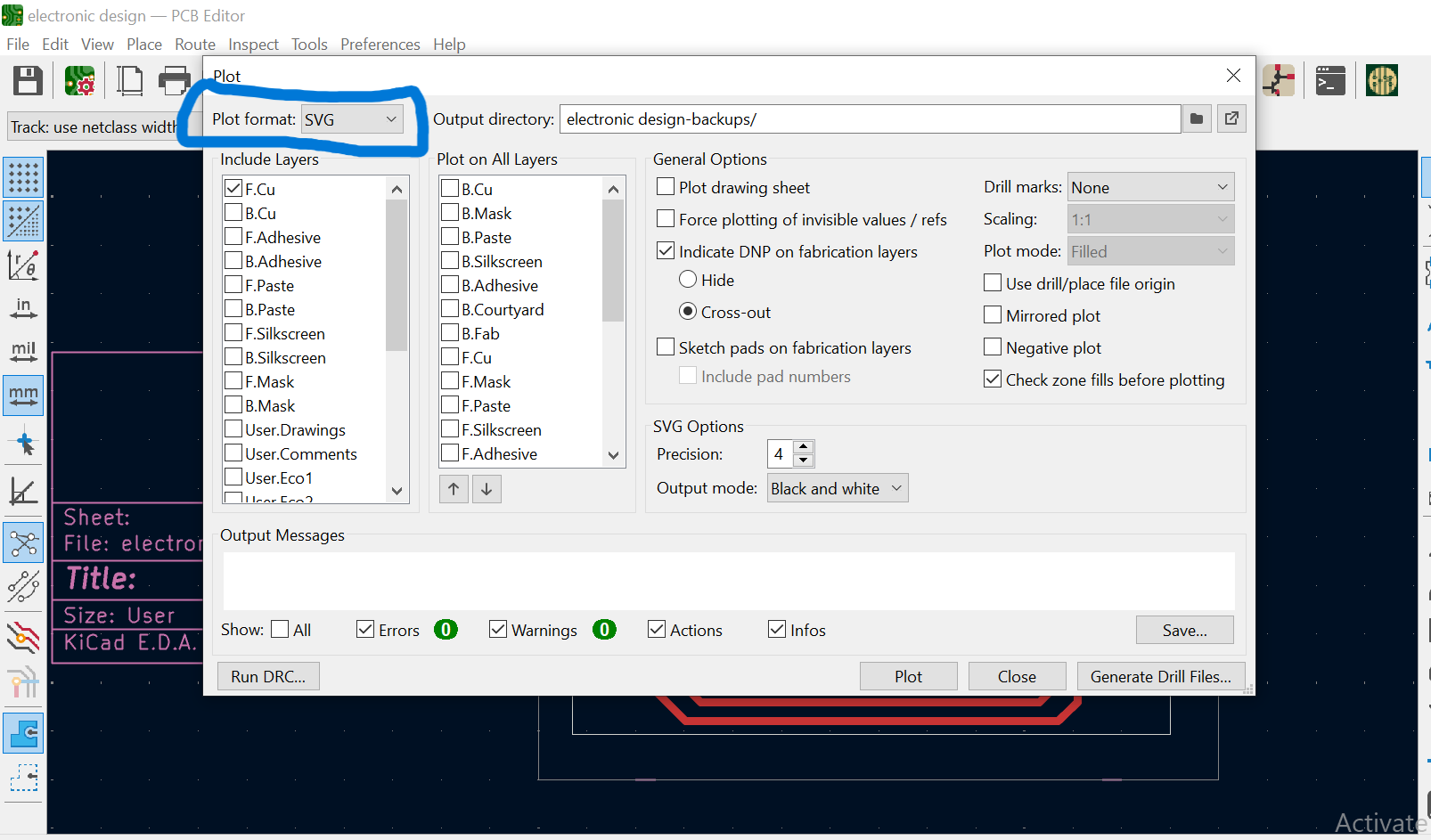1431x840 pixels.
Task: Open the Output mode dropdown
Action: [838, 488]
